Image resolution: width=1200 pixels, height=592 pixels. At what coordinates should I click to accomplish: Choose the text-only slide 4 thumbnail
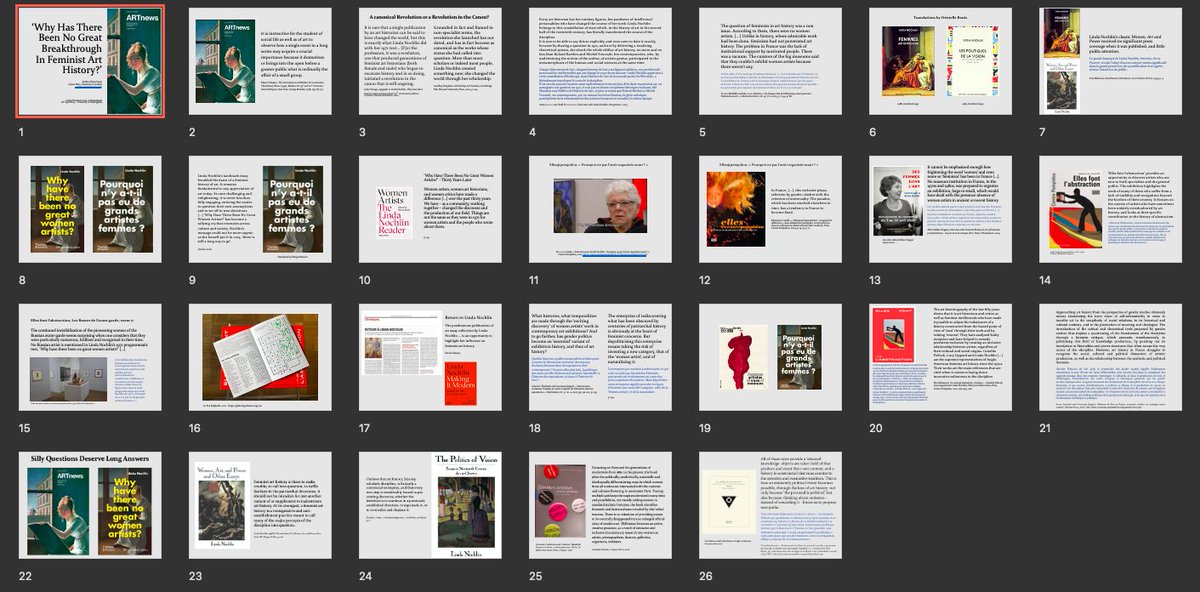600,62
